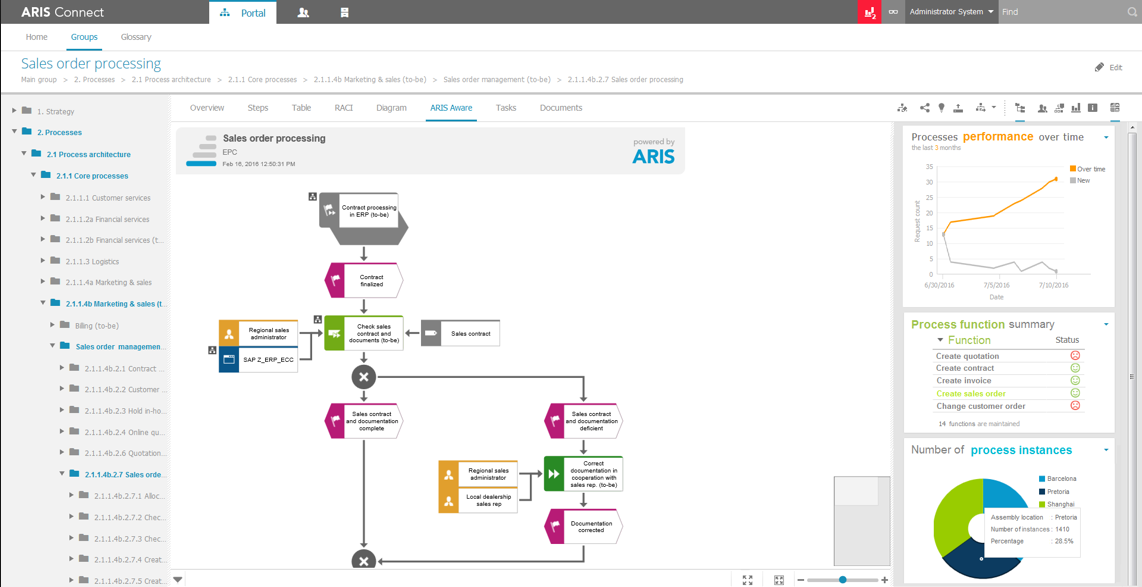The image size is (1142, 587).
Task: Click the bar chart icon in the toolbar
Action: click(1076, 108)
